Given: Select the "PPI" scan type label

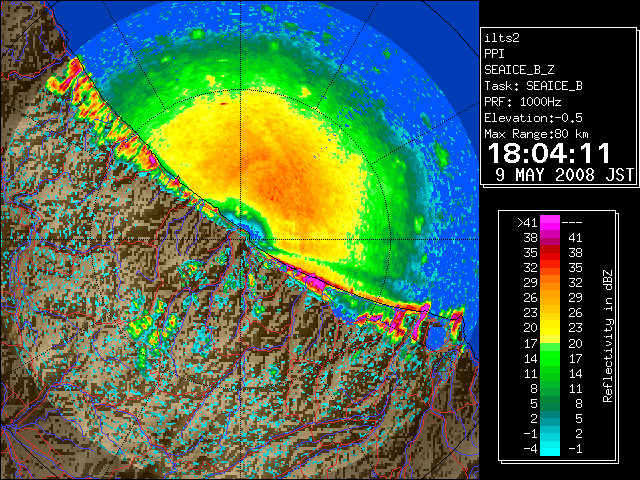Looking at the screenshot, I should (x=494, y=54).
